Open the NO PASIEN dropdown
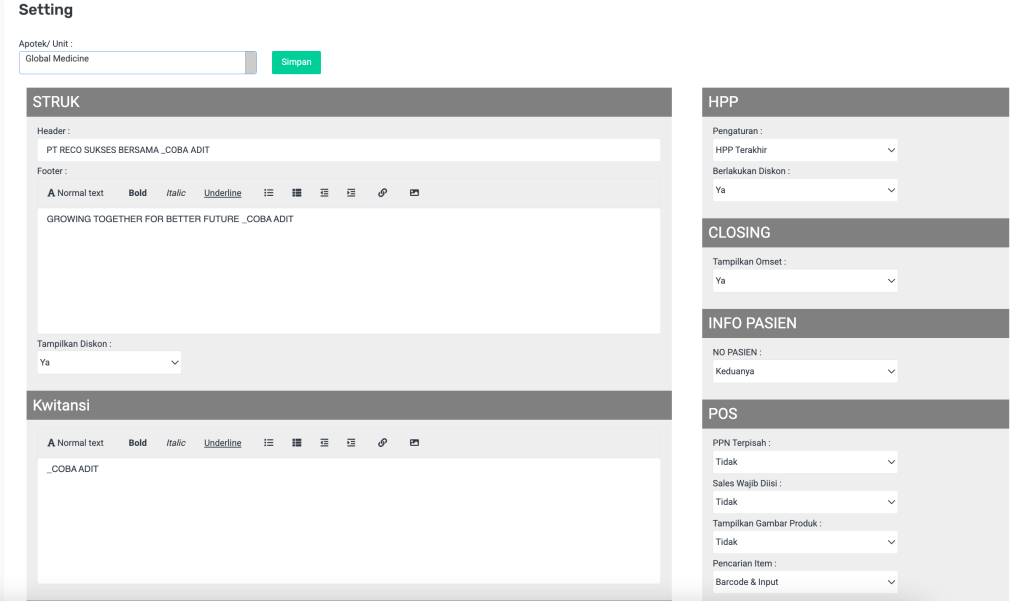This screenshot has width=1024, height=601. click(x=804, y=371)
